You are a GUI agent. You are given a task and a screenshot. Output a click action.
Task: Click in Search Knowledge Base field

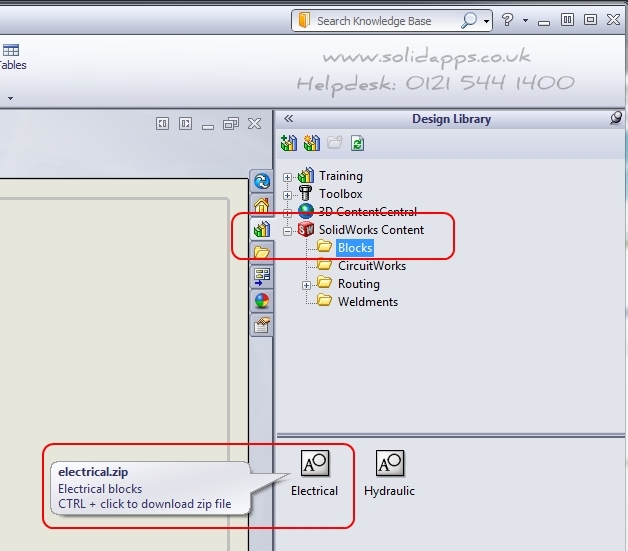385,21
